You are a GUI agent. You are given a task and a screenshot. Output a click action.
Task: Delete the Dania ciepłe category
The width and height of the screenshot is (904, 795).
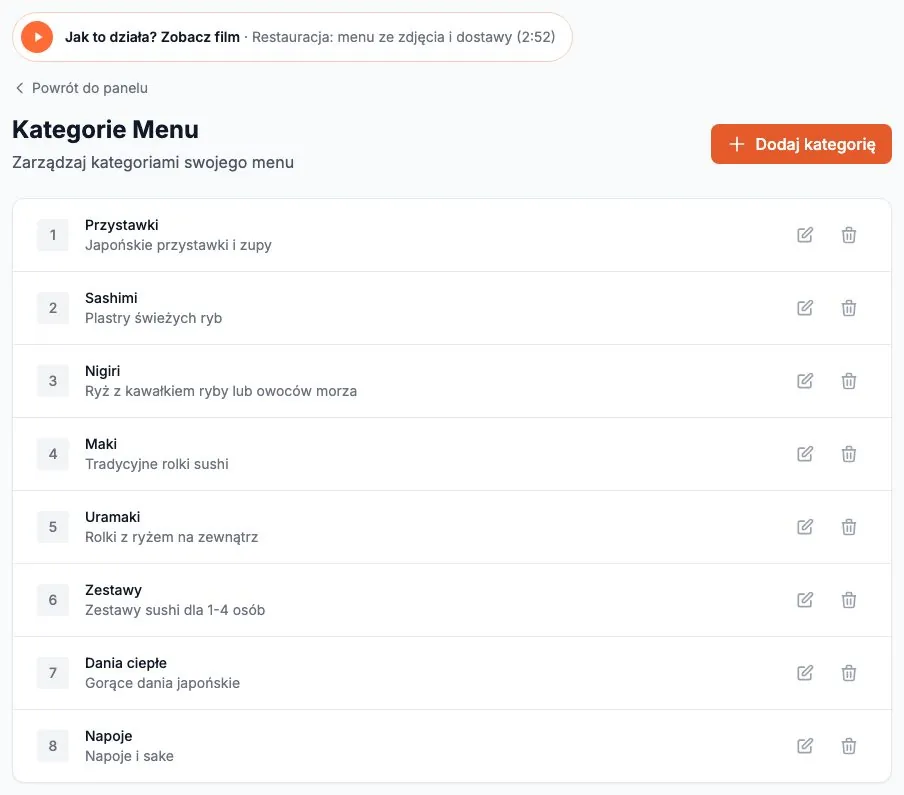coord(849,673)
